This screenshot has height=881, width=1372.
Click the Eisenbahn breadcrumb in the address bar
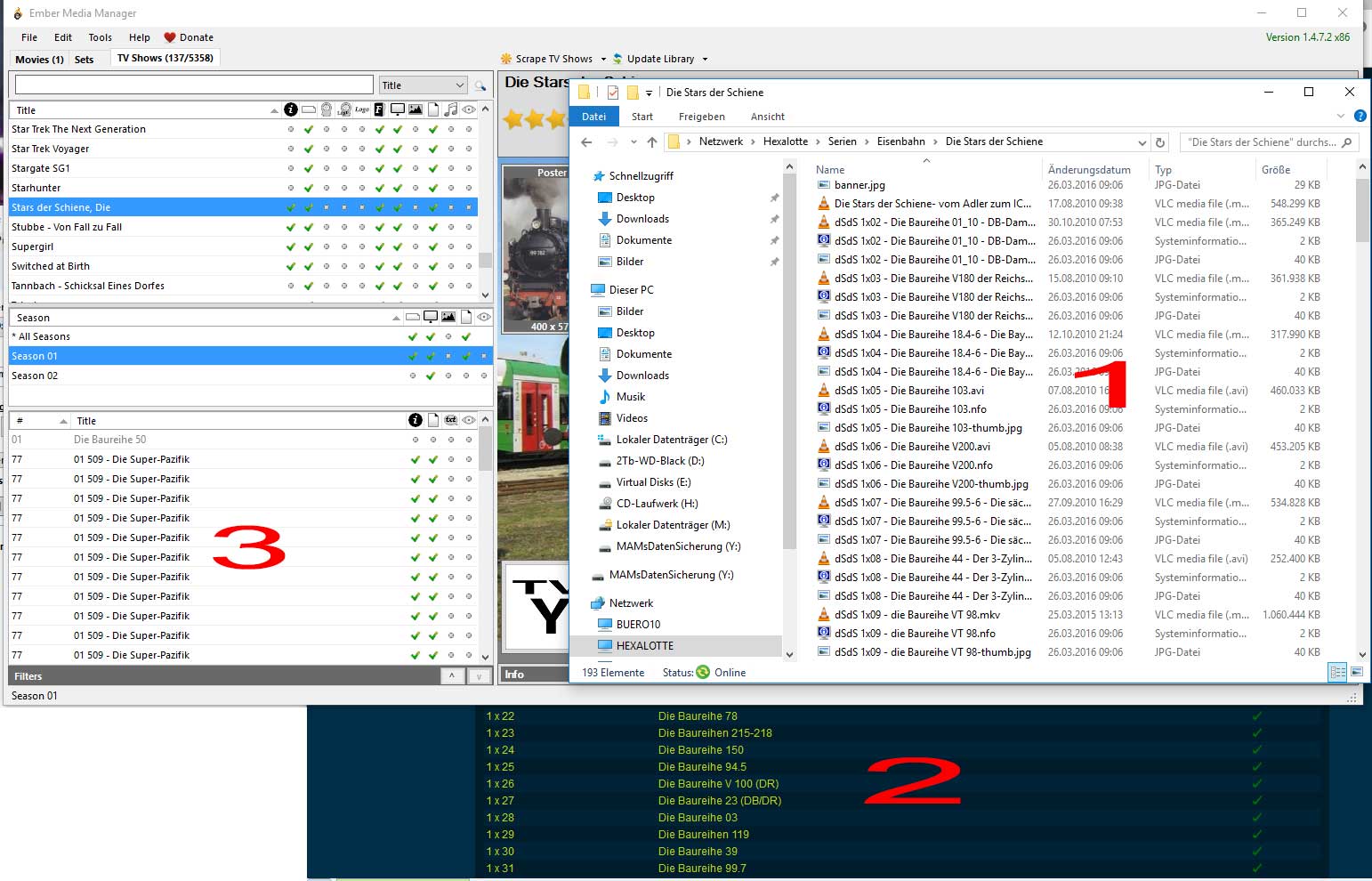(900, 141)
